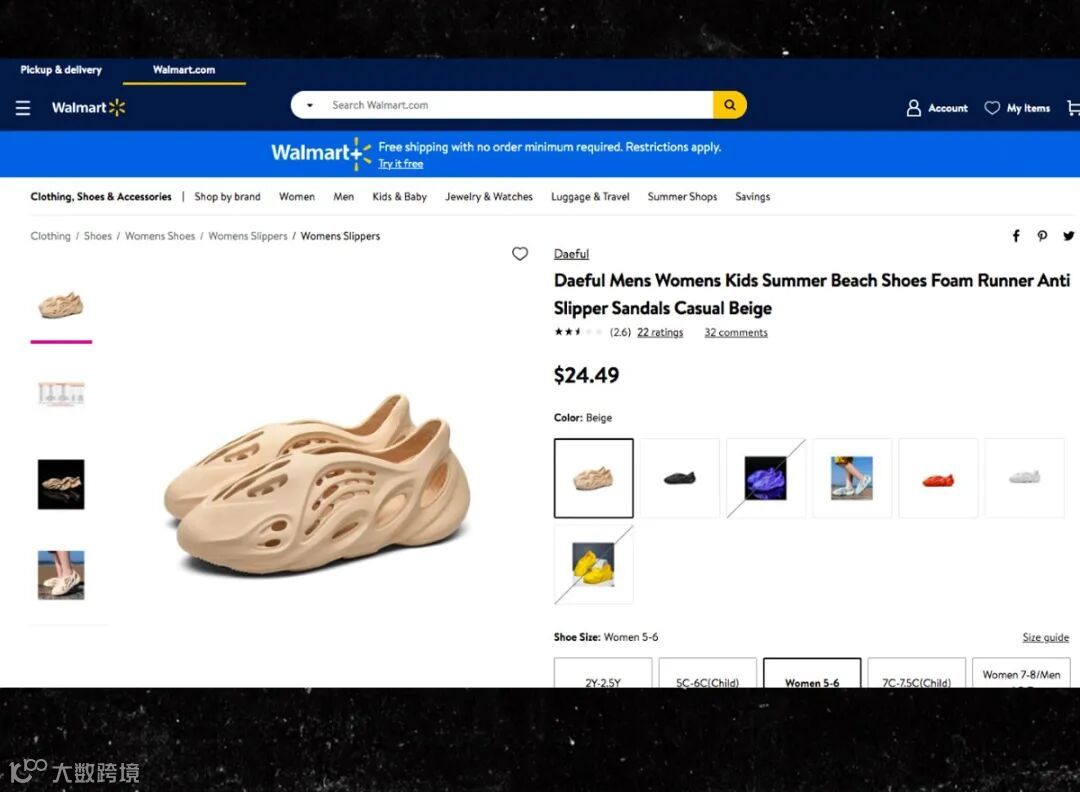The image size is (1080, 792).
Task: Open the hamburger navigation menu
Action: (23, 108)
